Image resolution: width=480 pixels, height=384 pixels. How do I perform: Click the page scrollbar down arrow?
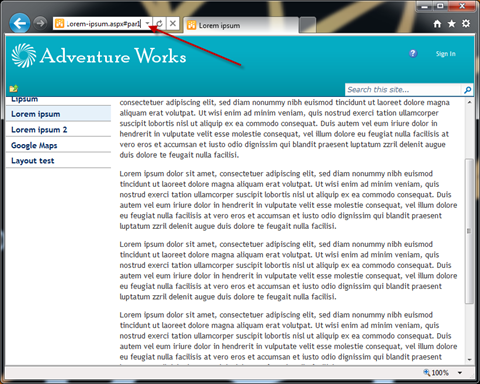tap(469, 360)
